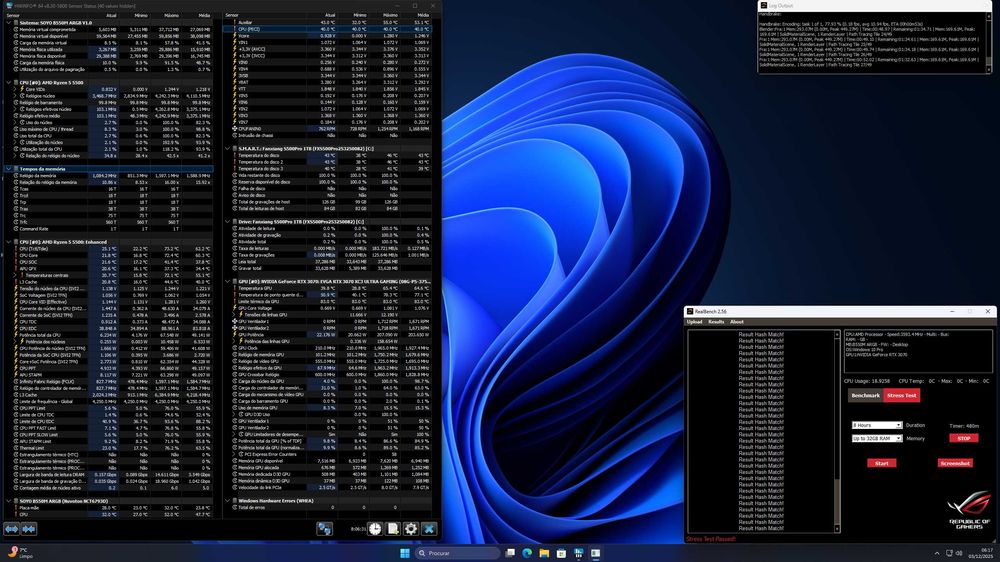The width and height of the screenshot is (1000, 562).
Task: Collapse the Sistema: SOYO B550M ARGB group
Action: (x=9, y=22)
